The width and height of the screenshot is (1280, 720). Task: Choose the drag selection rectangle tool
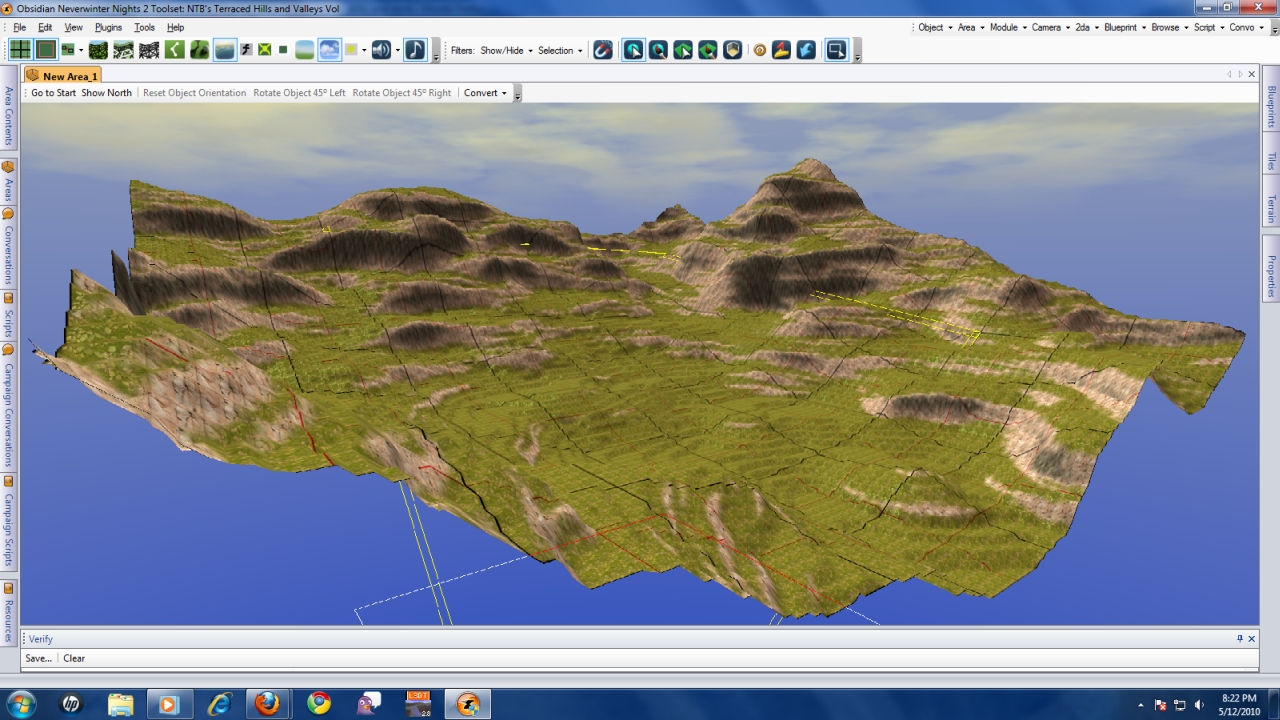point(836,50)
